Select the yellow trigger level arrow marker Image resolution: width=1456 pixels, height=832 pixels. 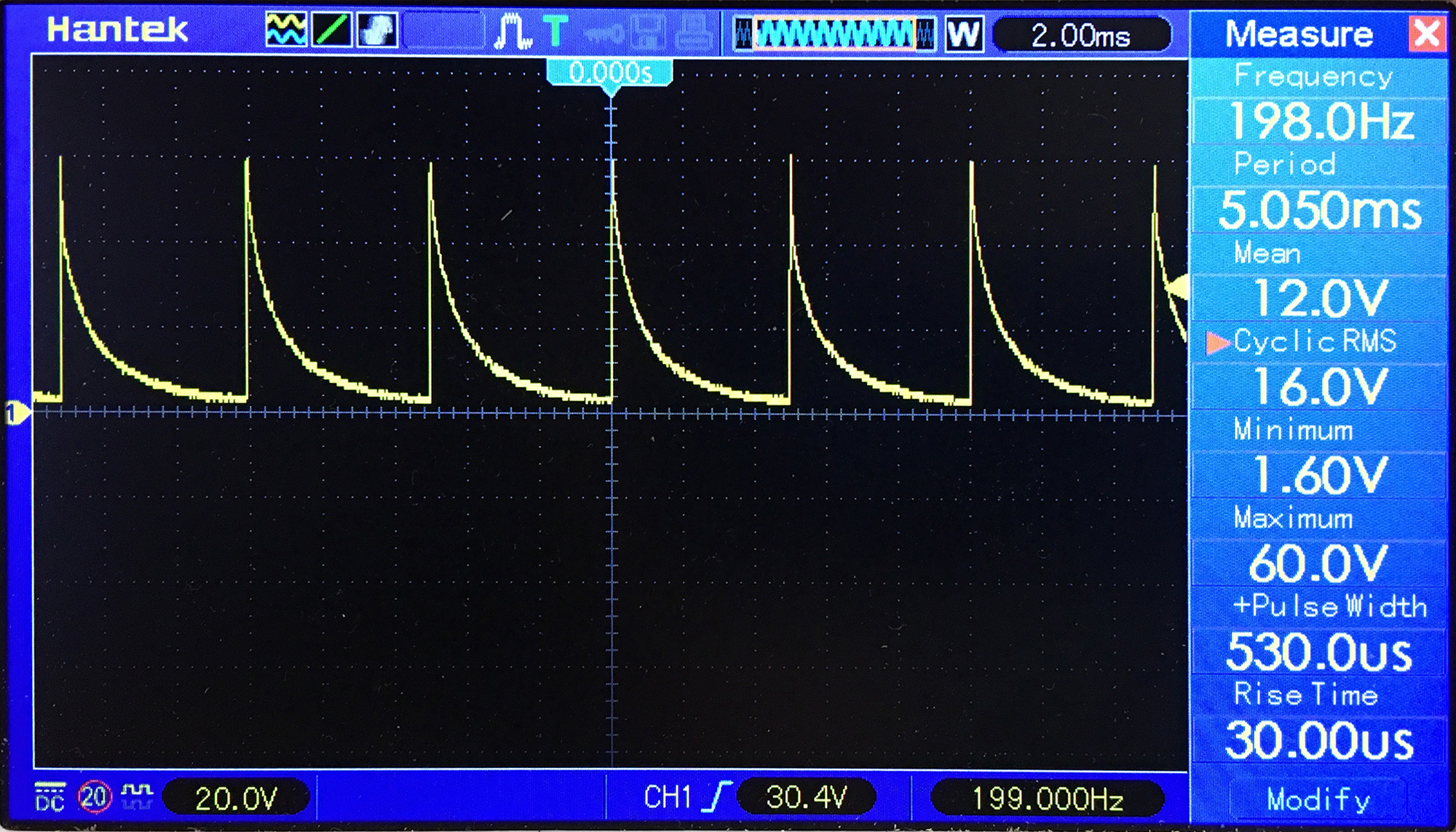point(1176,288)
